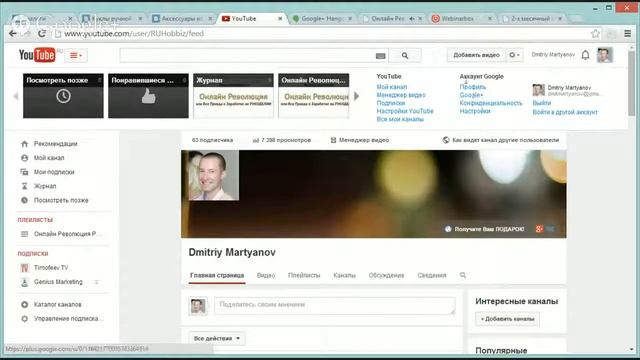
Task: Open the Посмотреть позже playlist tile
Action: pyautogui.click(x=63, y=96)
